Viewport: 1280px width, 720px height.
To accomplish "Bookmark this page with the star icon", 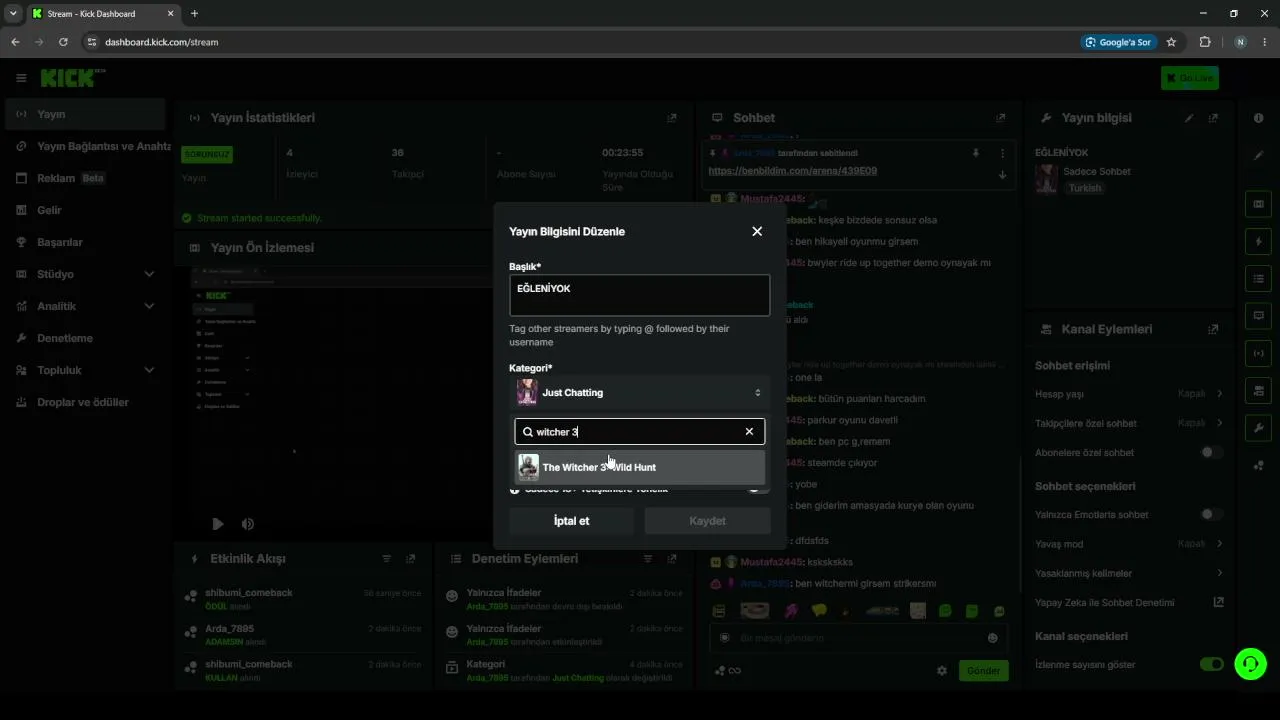I will [x=1171, y=42].
